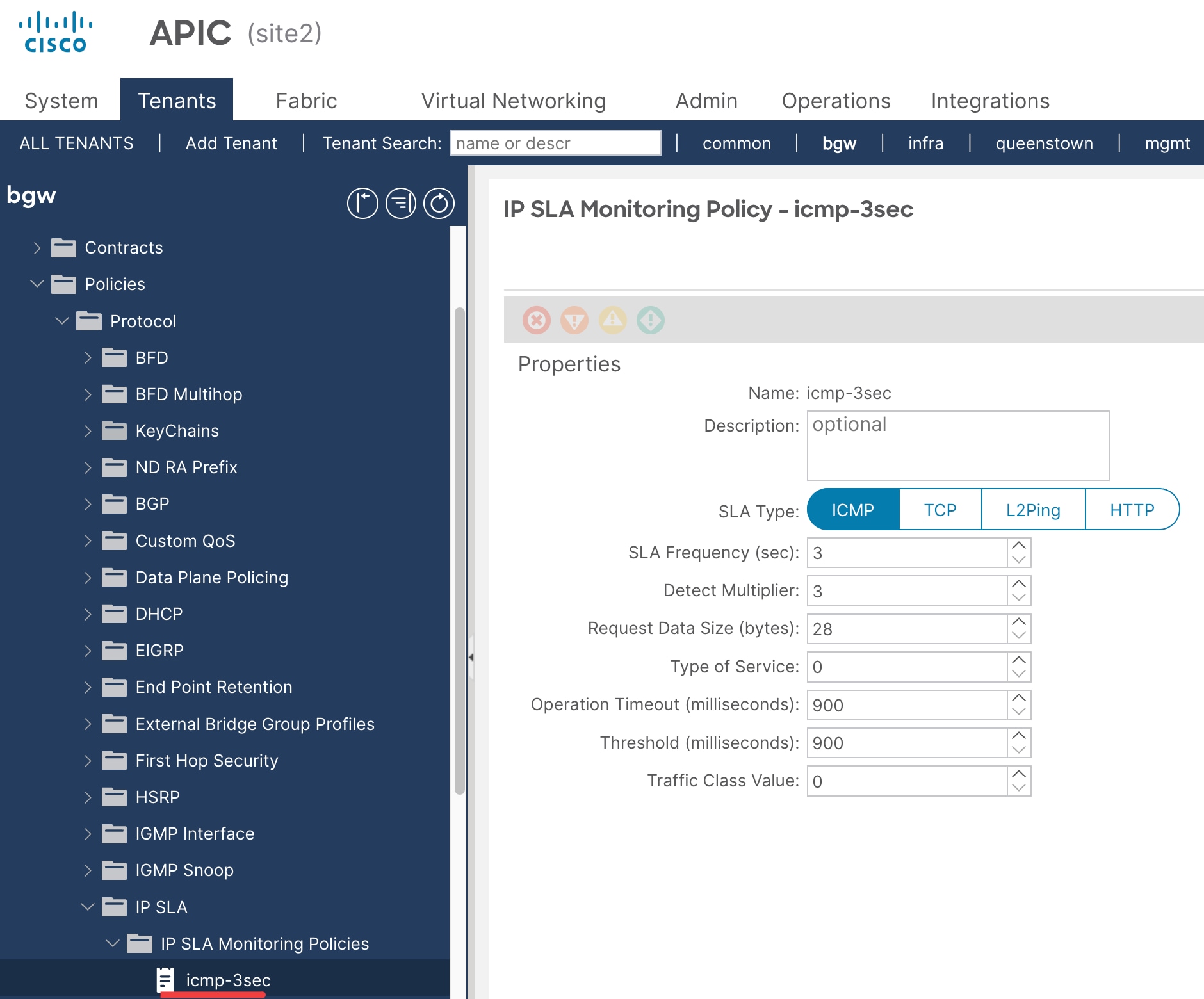The width and height of the screenshot is (1204, 999).
Task: Click the Description text area
Action: click(x=958, y=446)
